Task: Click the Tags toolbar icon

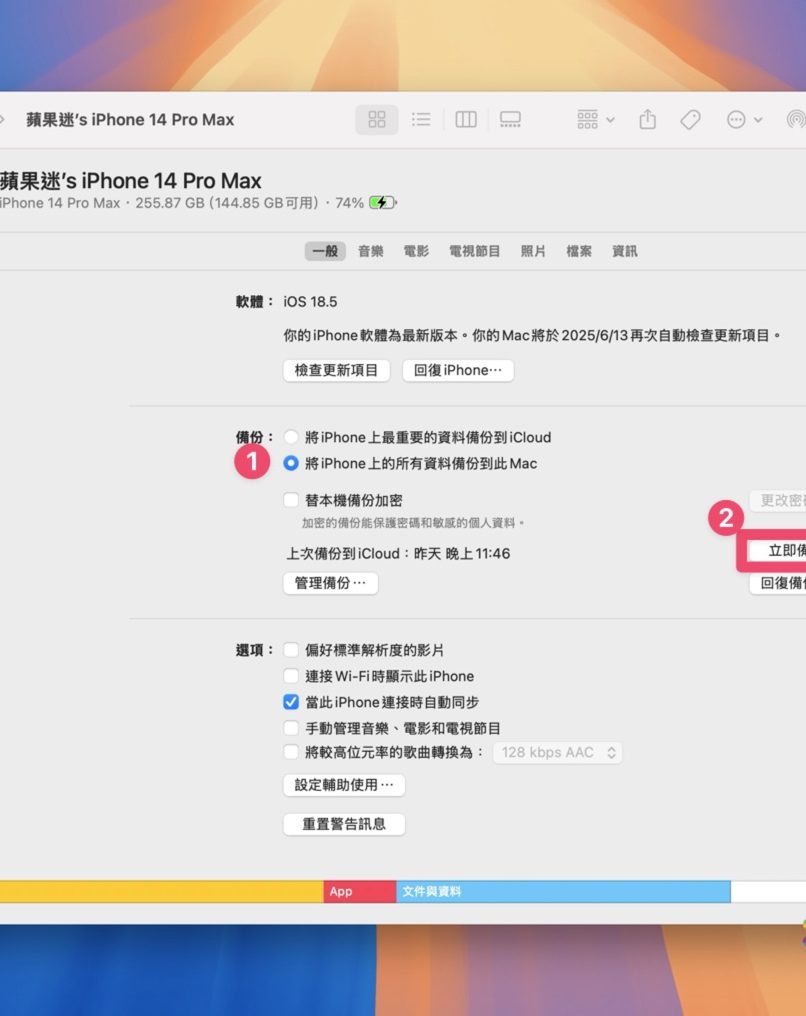Action: 690,120
